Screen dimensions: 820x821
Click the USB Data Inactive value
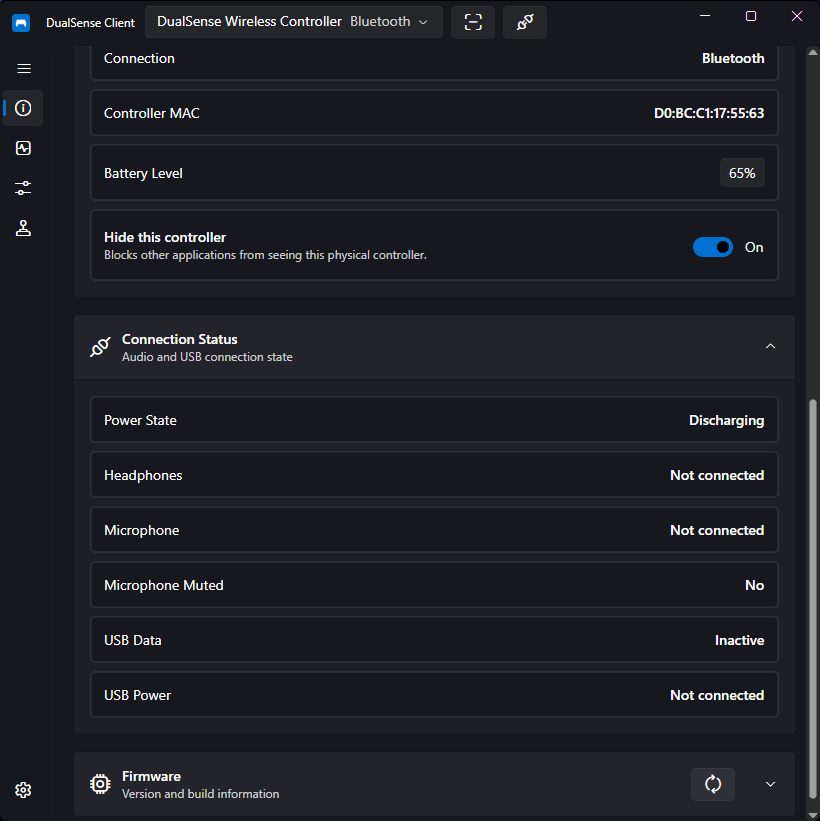739,640
